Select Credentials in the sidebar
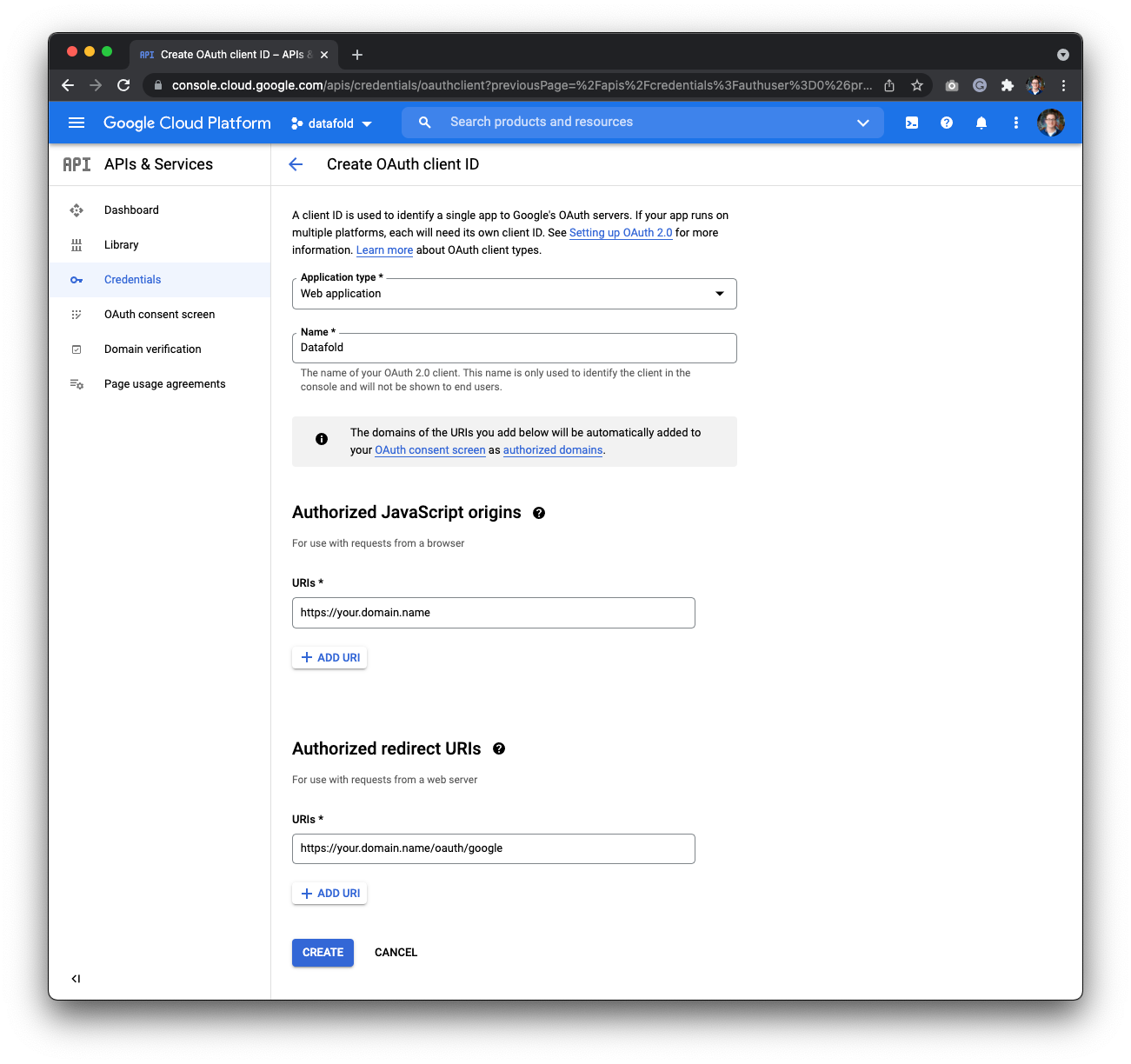 coord(159,280)
